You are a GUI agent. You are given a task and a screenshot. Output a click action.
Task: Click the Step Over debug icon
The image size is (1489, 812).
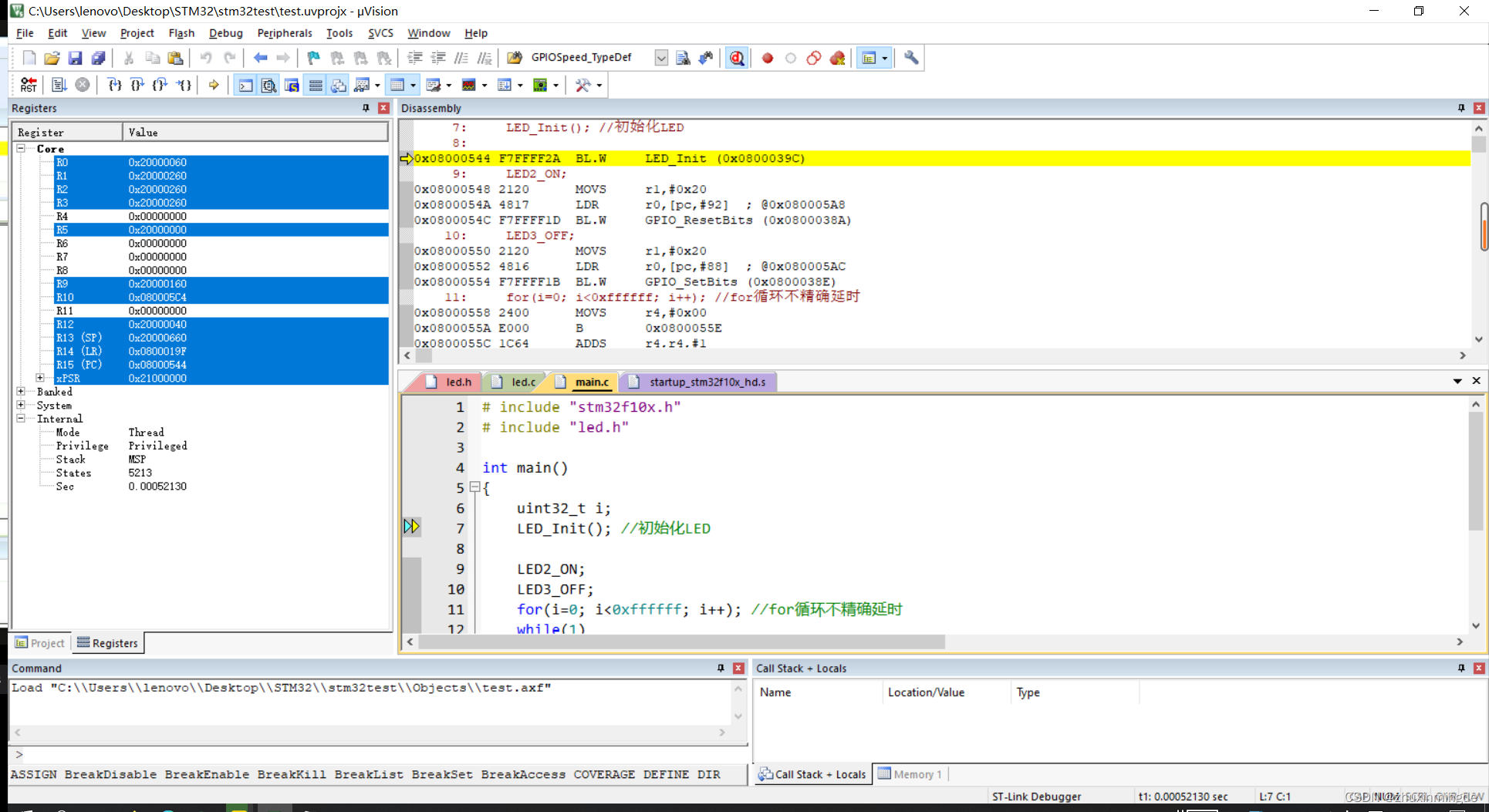(x=137, y=85)
